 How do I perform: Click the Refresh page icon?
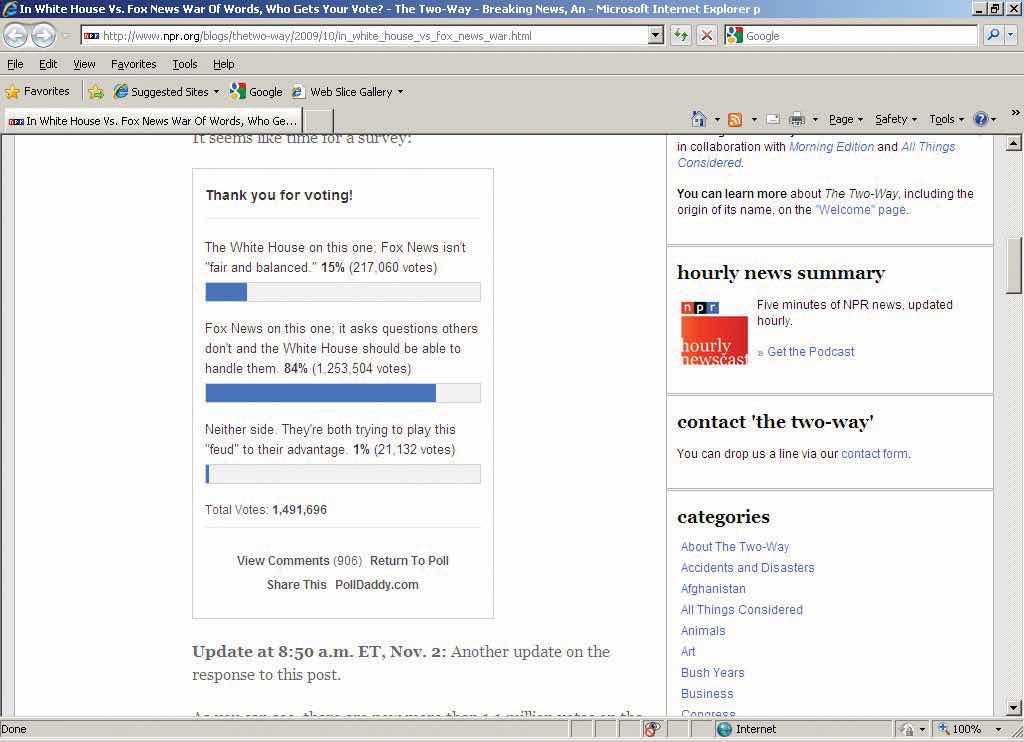pos(681,35)
